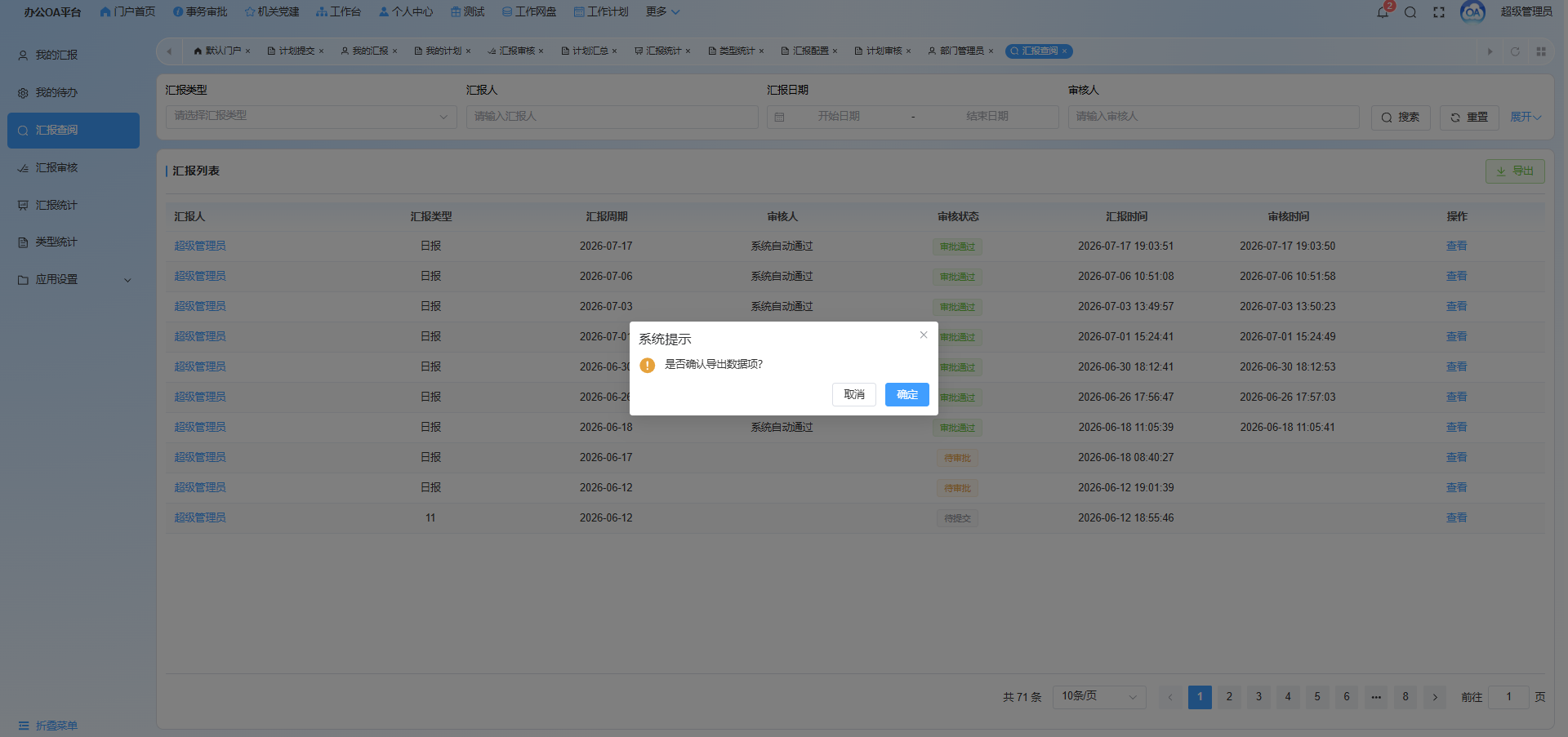This screenshot has width=1568, height=737.
Task: Toggle fullscreen icon in top bar
Action: tap(1439, 12)
